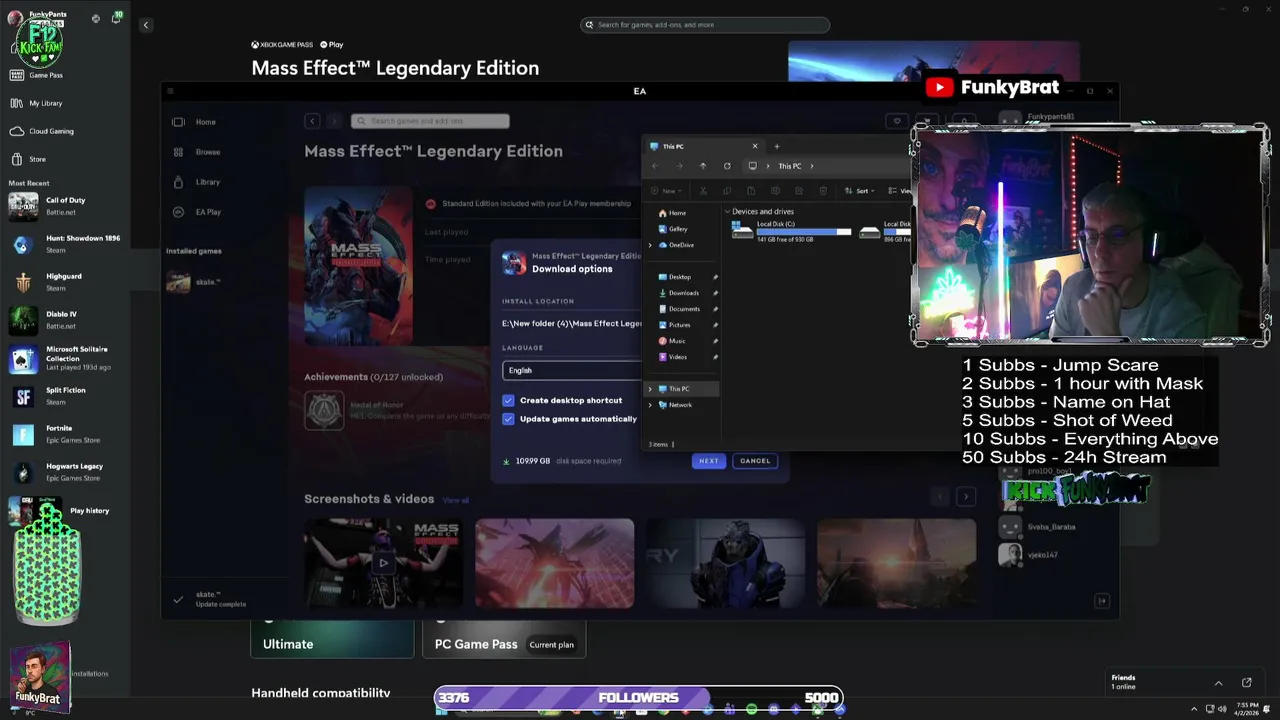
Task: Expand Friends panel chevron
Action: coord(1218,683)
